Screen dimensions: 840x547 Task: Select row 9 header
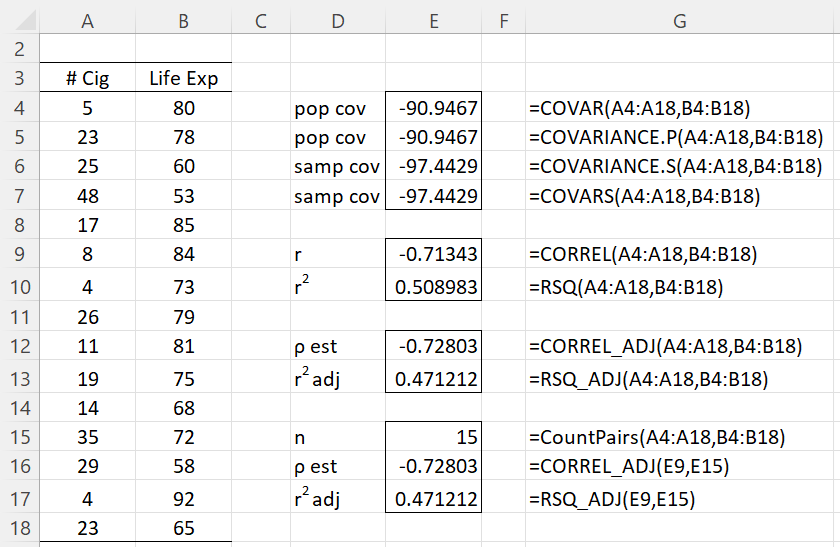point(20,253)
